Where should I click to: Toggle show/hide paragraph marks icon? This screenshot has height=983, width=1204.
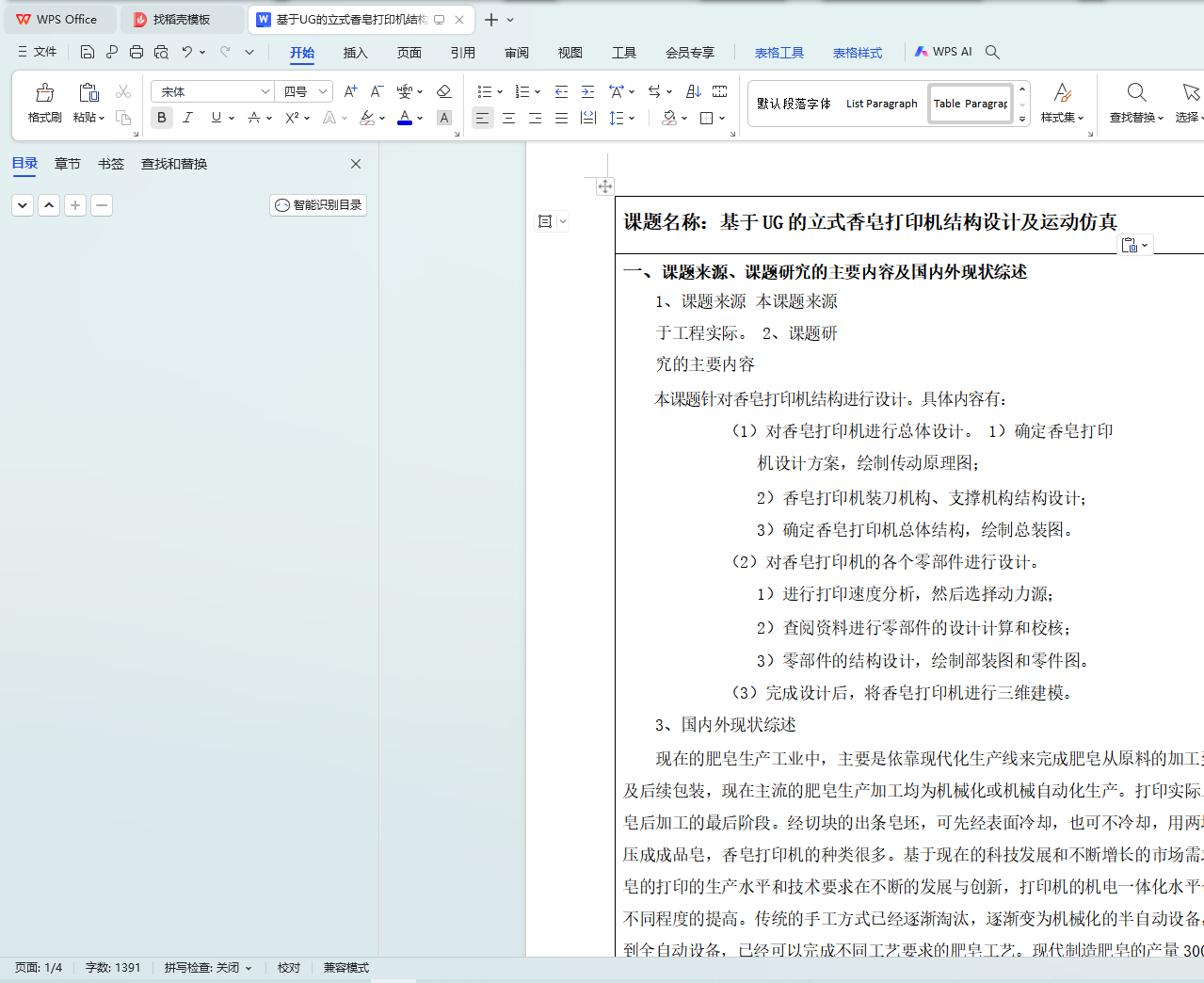pyautogui.click(x=654, y=91)
